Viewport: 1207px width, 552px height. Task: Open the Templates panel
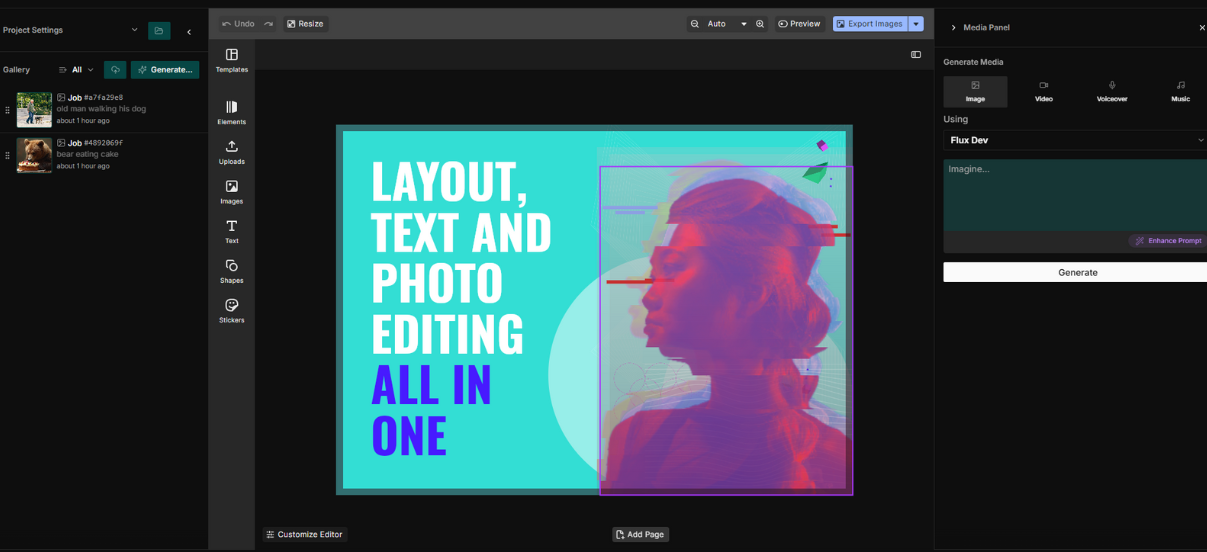click(231, 60)
